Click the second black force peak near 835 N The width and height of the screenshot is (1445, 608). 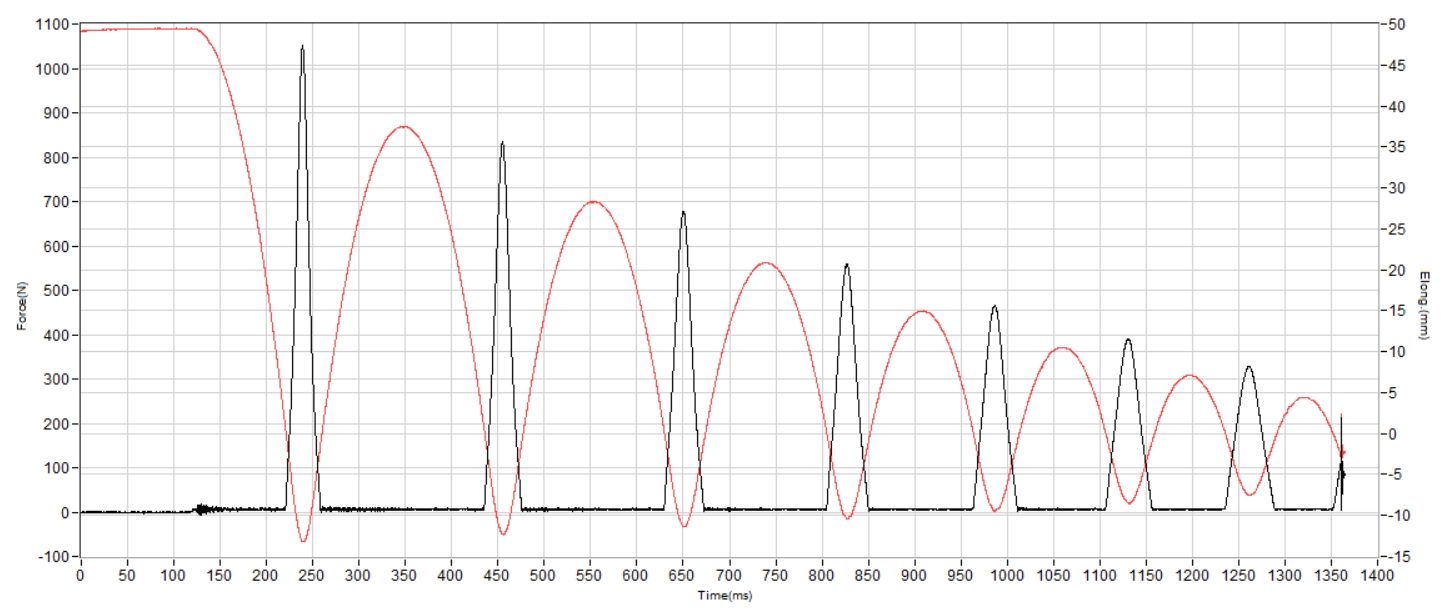pos(502,144)
